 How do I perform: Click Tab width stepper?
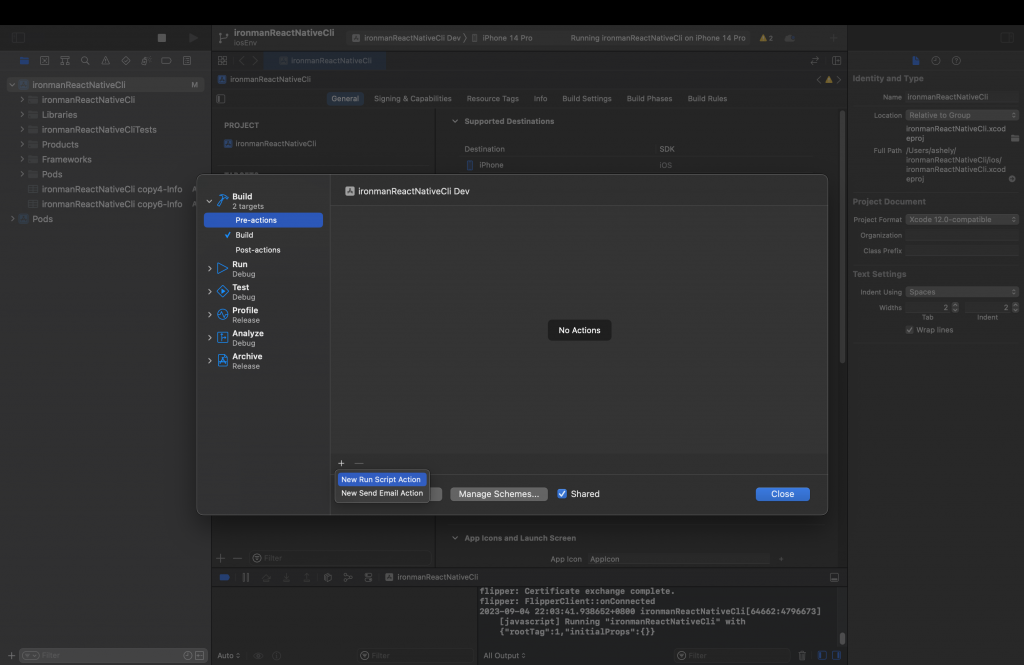point(955,307)
